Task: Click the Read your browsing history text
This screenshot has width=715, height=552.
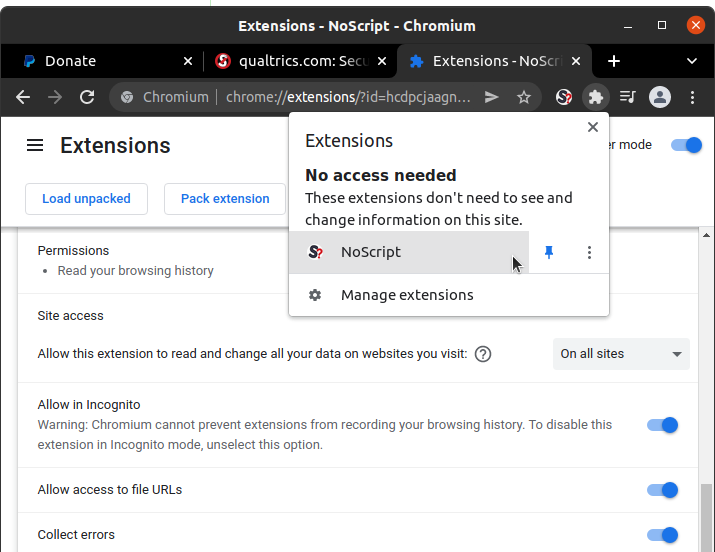Action: point(135,271)
